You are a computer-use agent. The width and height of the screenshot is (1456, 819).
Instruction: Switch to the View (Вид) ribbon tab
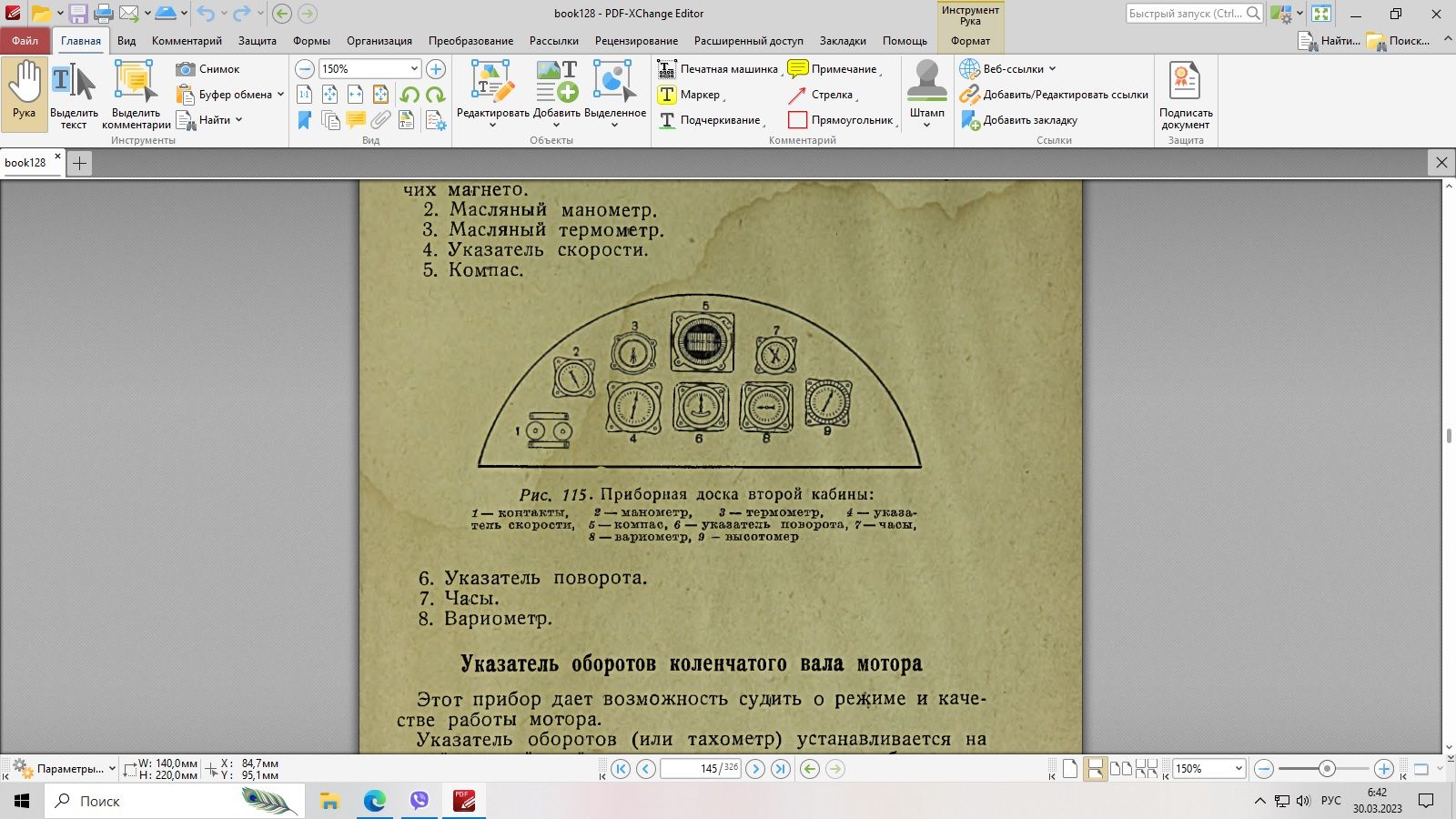(x=126, y=41)
